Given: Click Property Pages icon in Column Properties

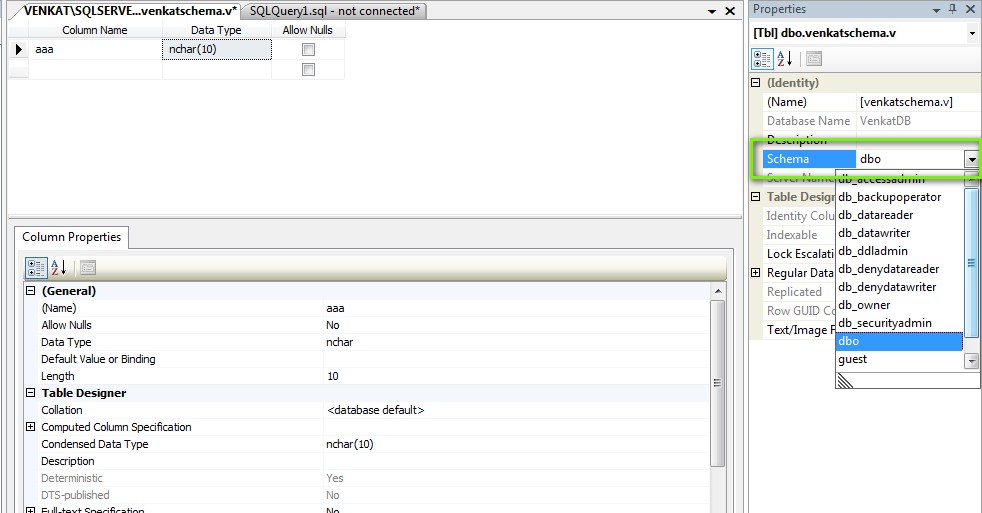Looking at the screenshot, I should click(x=88, y=268).
